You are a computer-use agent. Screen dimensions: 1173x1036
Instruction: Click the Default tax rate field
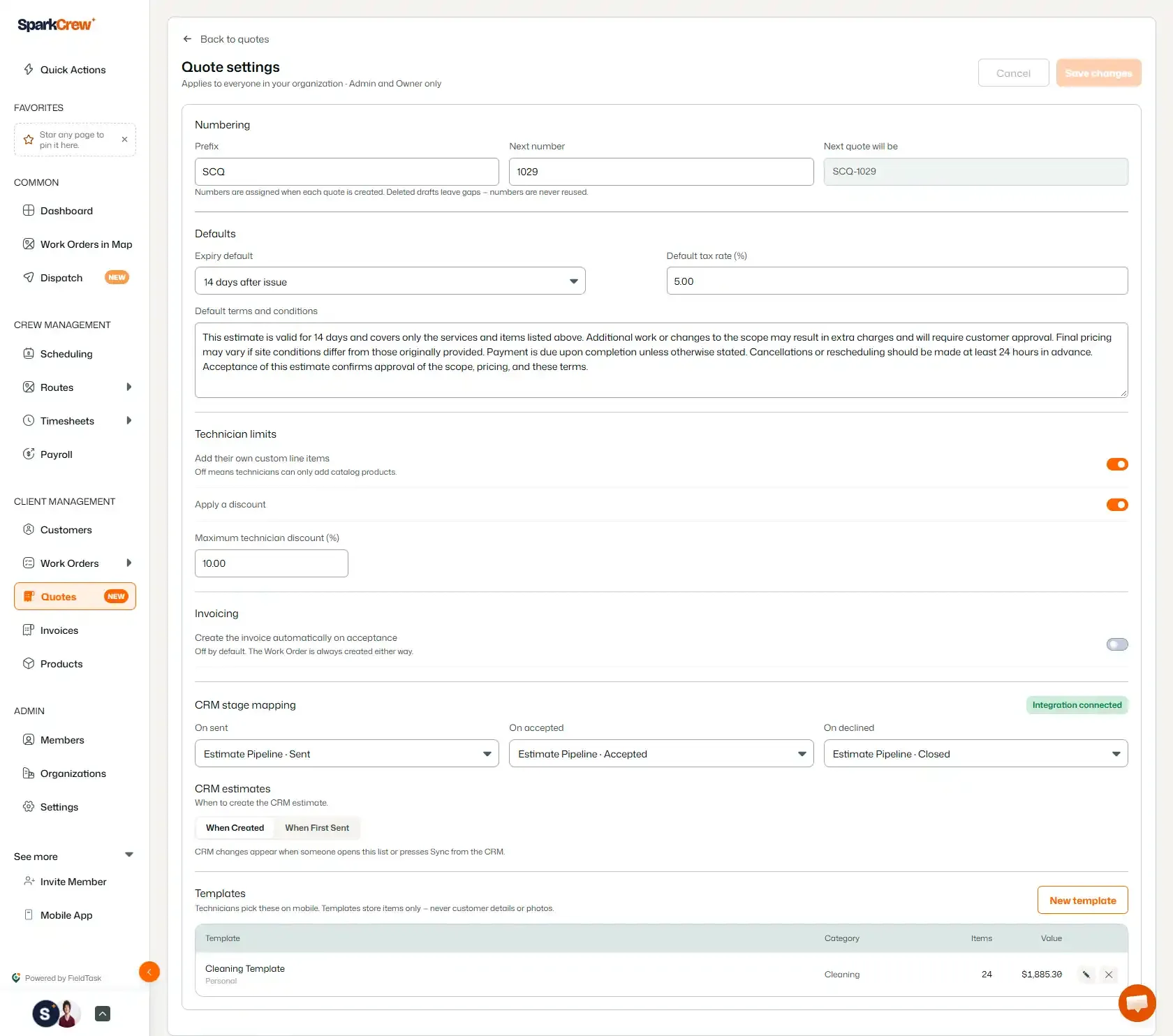pyautogui.click(x=897, y=281)
